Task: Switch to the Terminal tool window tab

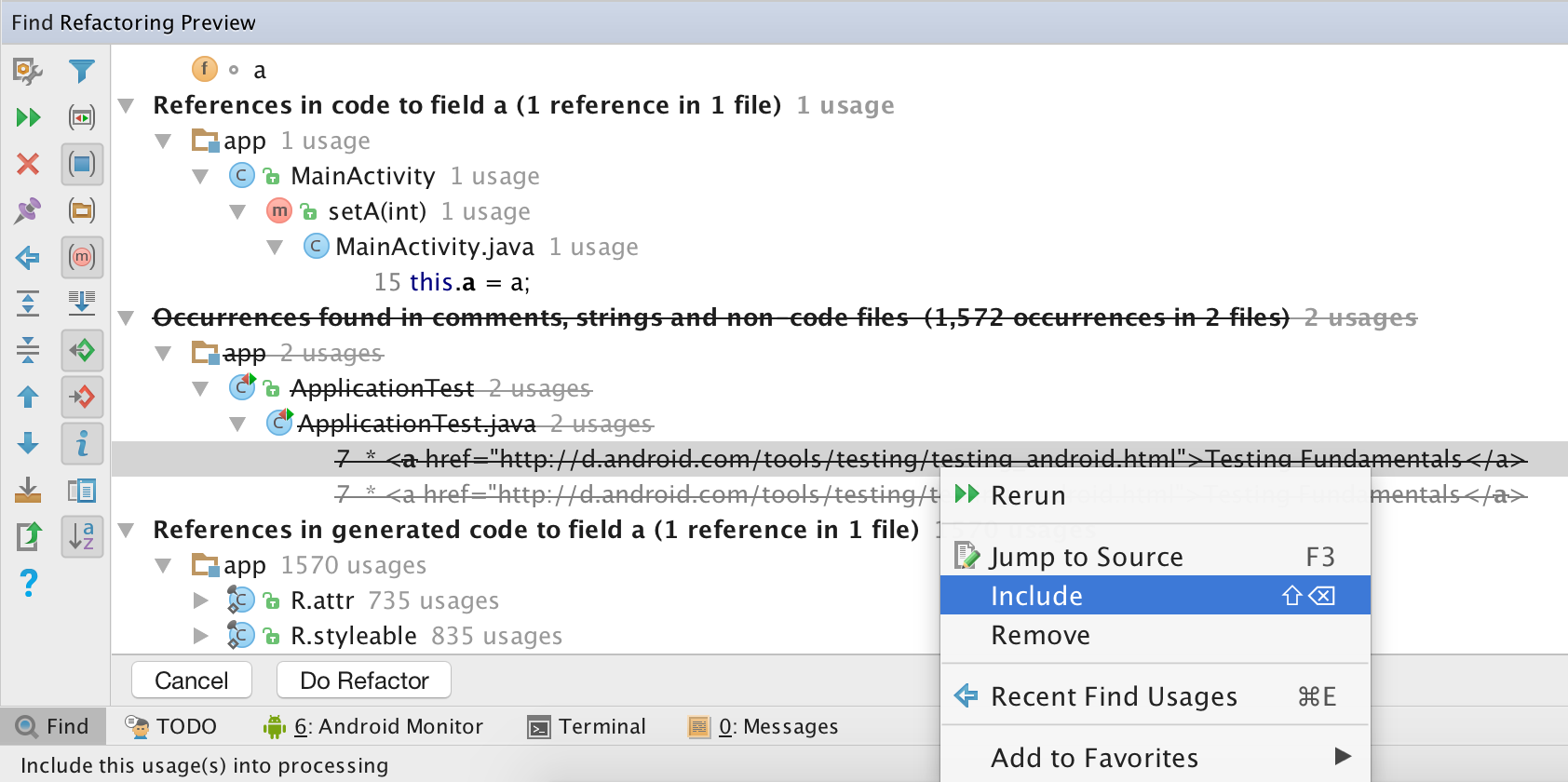Action: coord(587,726)
